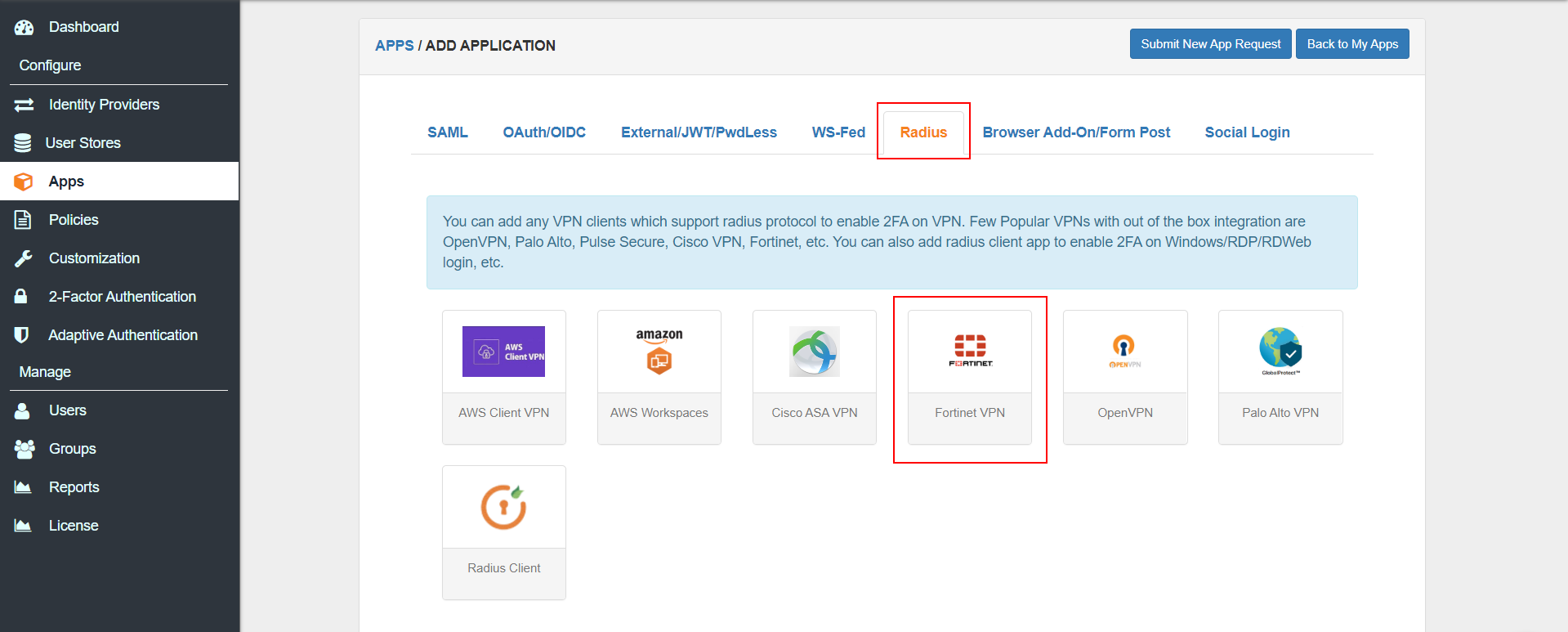1568x632 pixels.
Task: Click the blue VPN info message
Action: click(x=891, y=242)
